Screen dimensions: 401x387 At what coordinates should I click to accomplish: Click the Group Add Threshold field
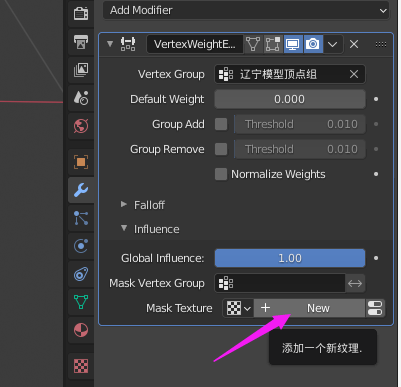(300, 124)
